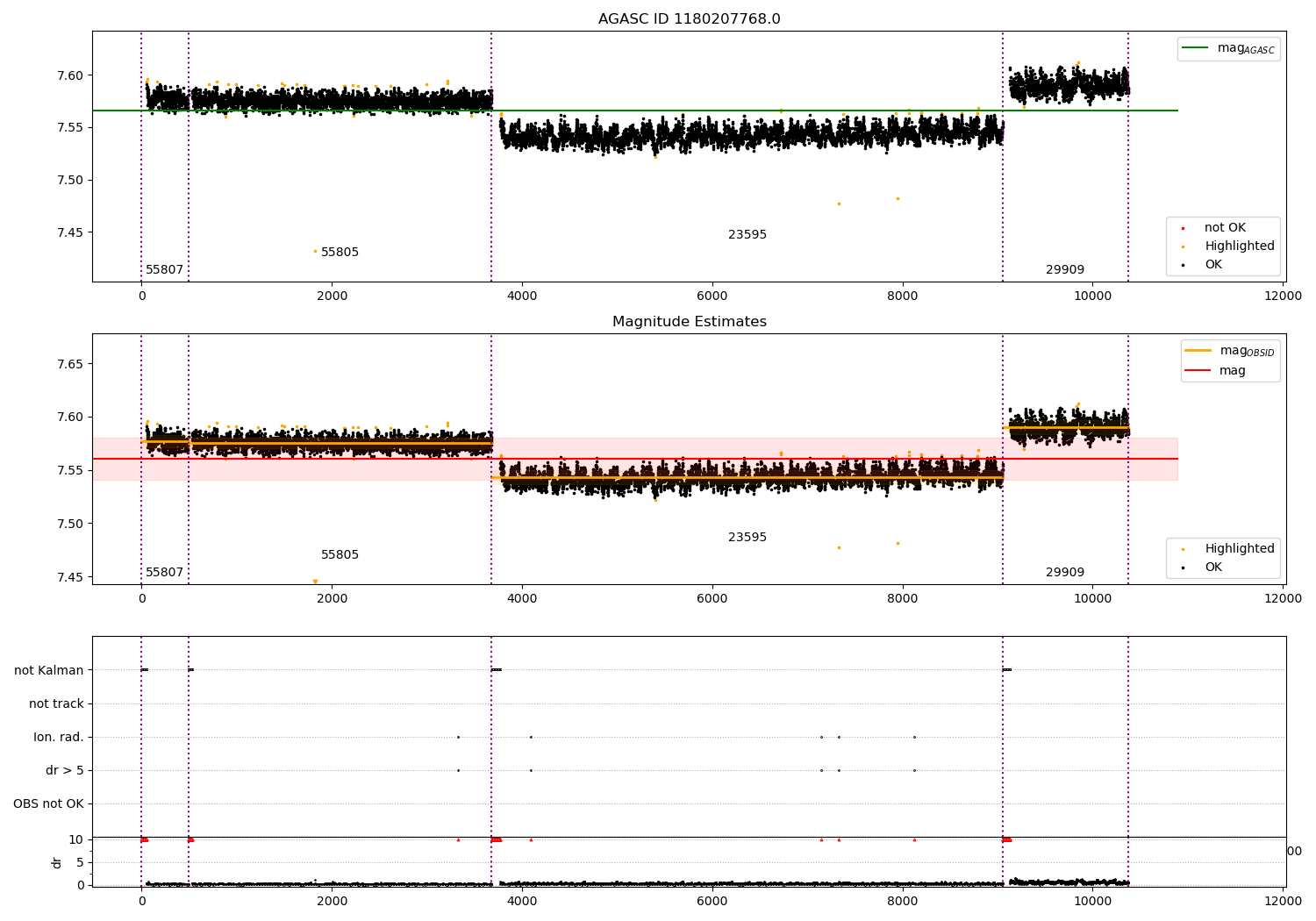Click obsid label 55807 in AGASC ID plot
This screenshot has width=1316, height=921.
164,270
